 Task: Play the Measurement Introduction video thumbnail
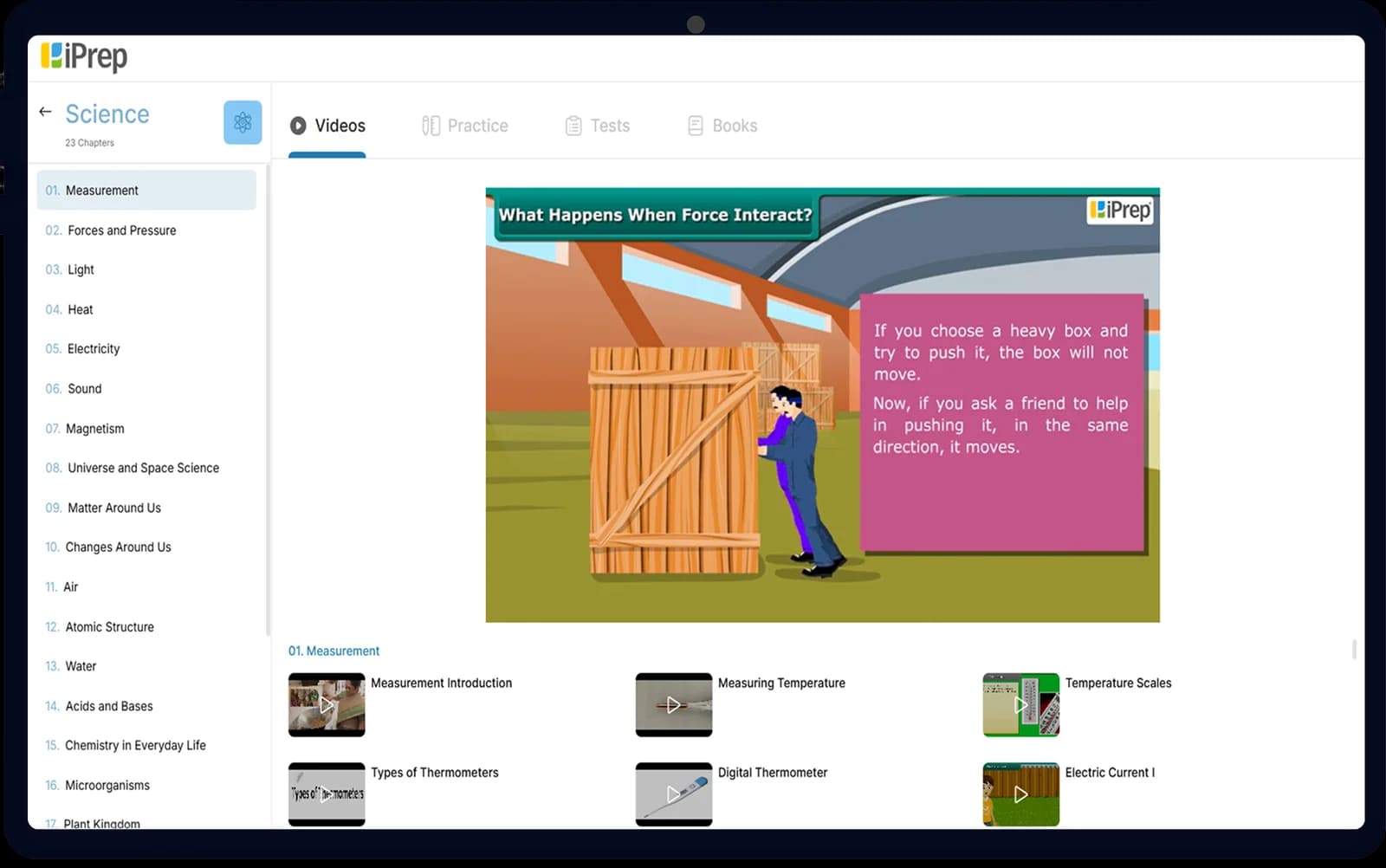(327, 704)
